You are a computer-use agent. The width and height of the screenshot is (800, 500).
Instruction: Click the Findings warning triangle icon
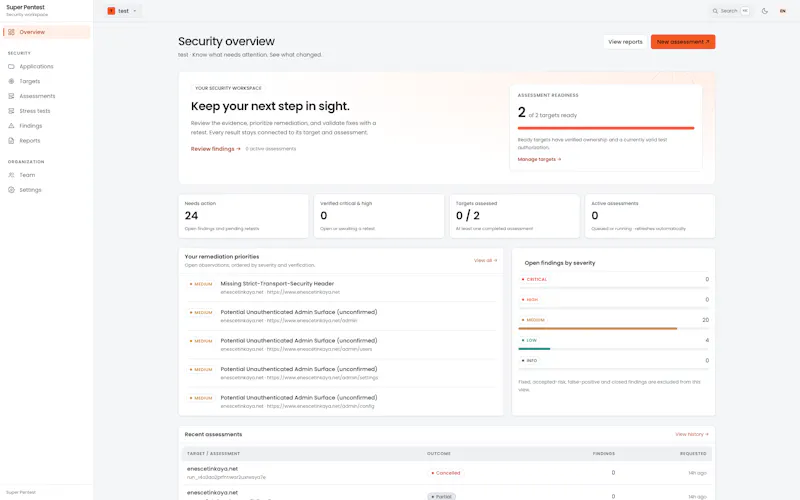point(11,126)
